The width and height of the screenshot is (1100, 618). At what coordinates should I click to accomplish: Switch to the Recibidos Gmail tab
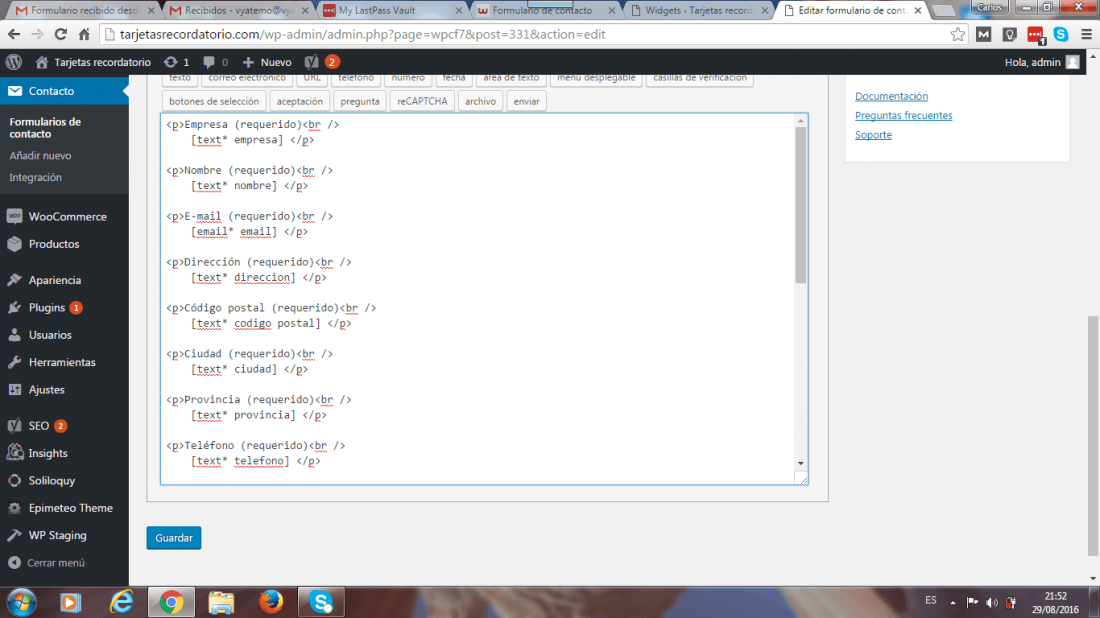coord(239,11)
